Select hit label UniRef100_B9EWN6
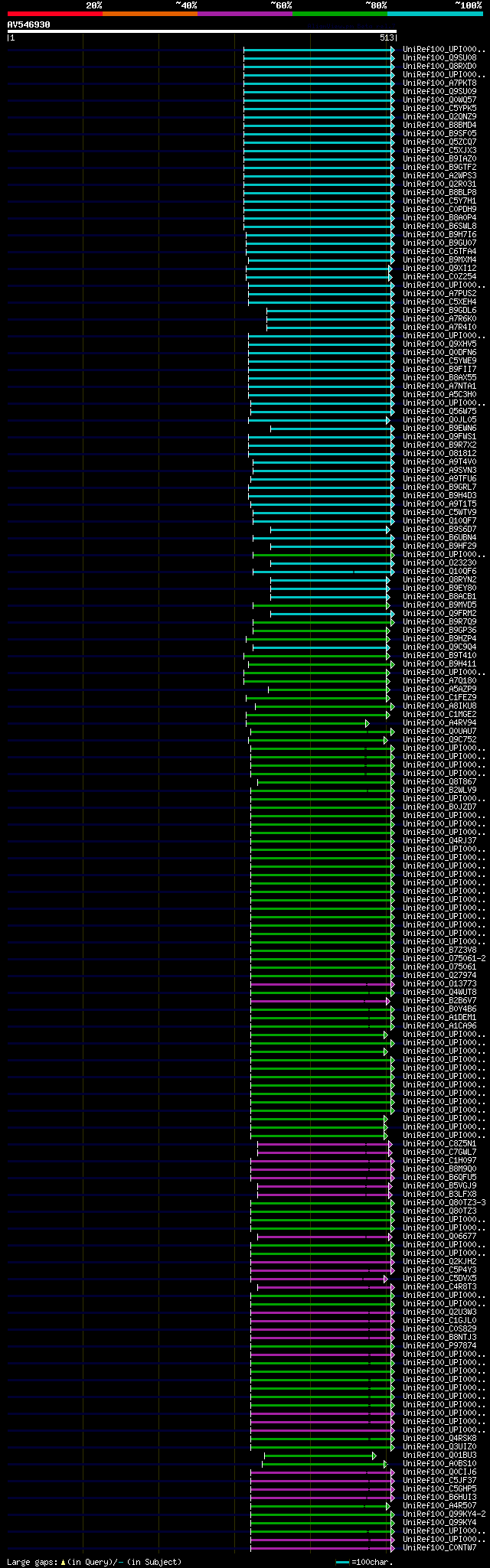 (x=439, y=429)
